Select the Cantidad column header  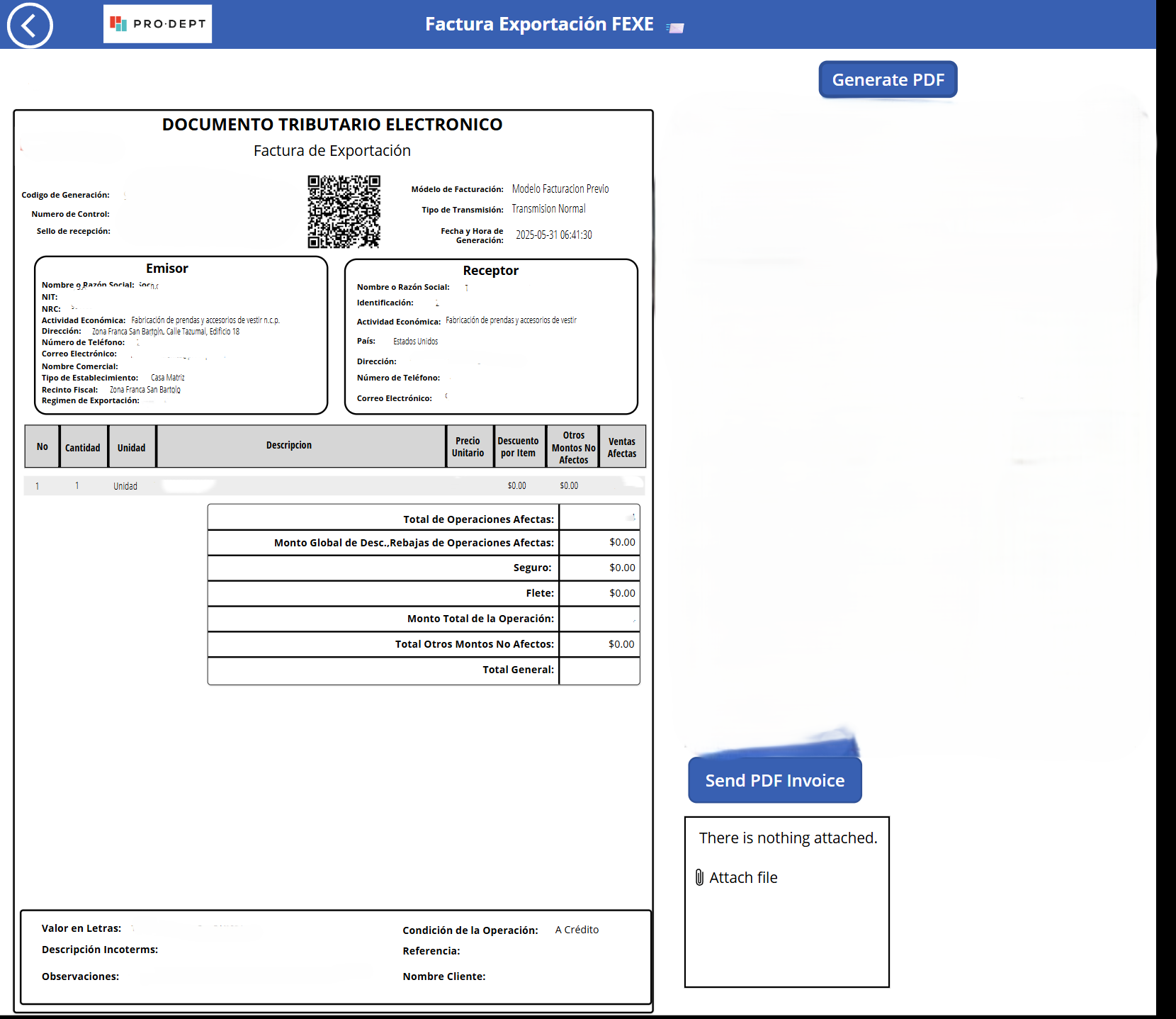coord(83,447)
